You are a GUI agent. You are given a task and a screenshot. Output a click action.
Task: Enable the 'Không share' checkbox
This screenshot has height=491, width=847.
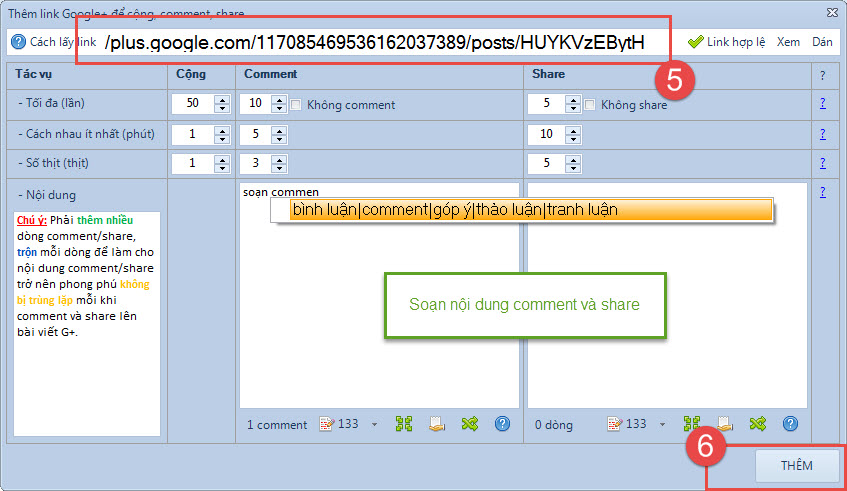(590, 105)
